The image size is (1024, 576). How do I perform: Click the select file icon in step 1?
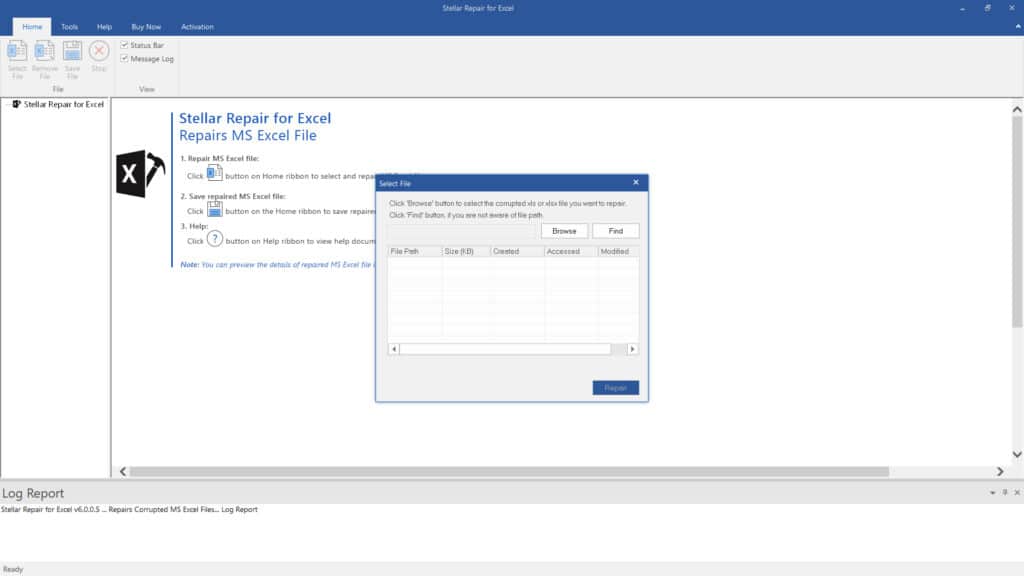[214, 173]
